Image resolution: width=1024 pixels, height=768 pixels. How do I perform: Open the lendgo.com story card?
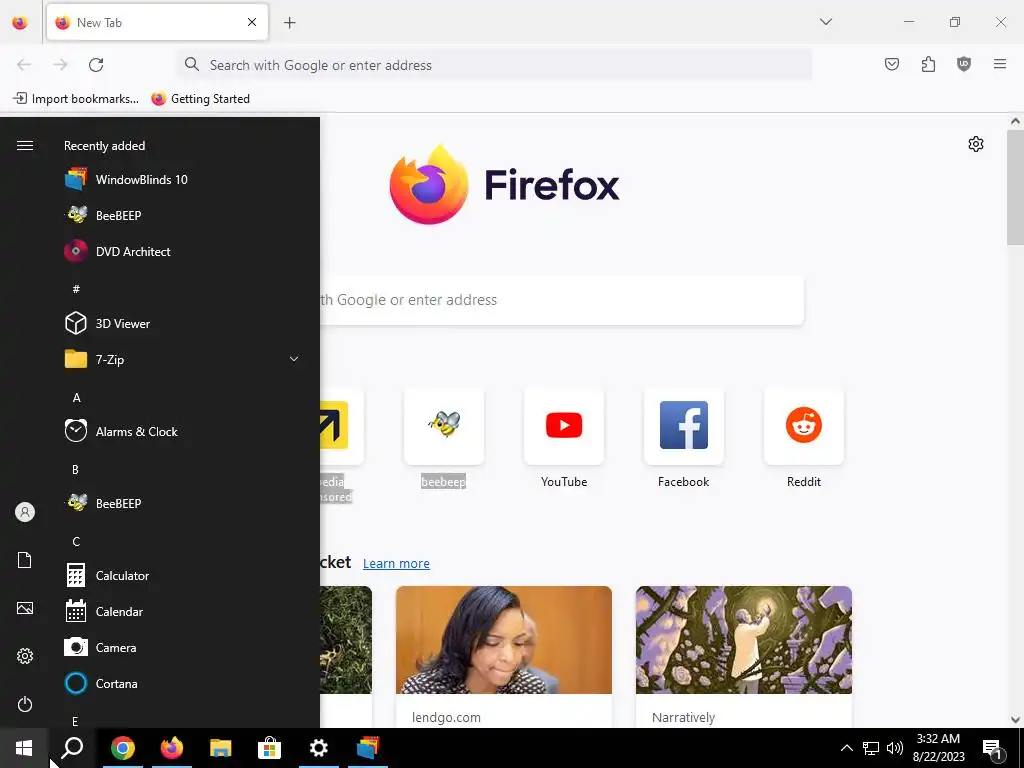(x=504, y=656)
